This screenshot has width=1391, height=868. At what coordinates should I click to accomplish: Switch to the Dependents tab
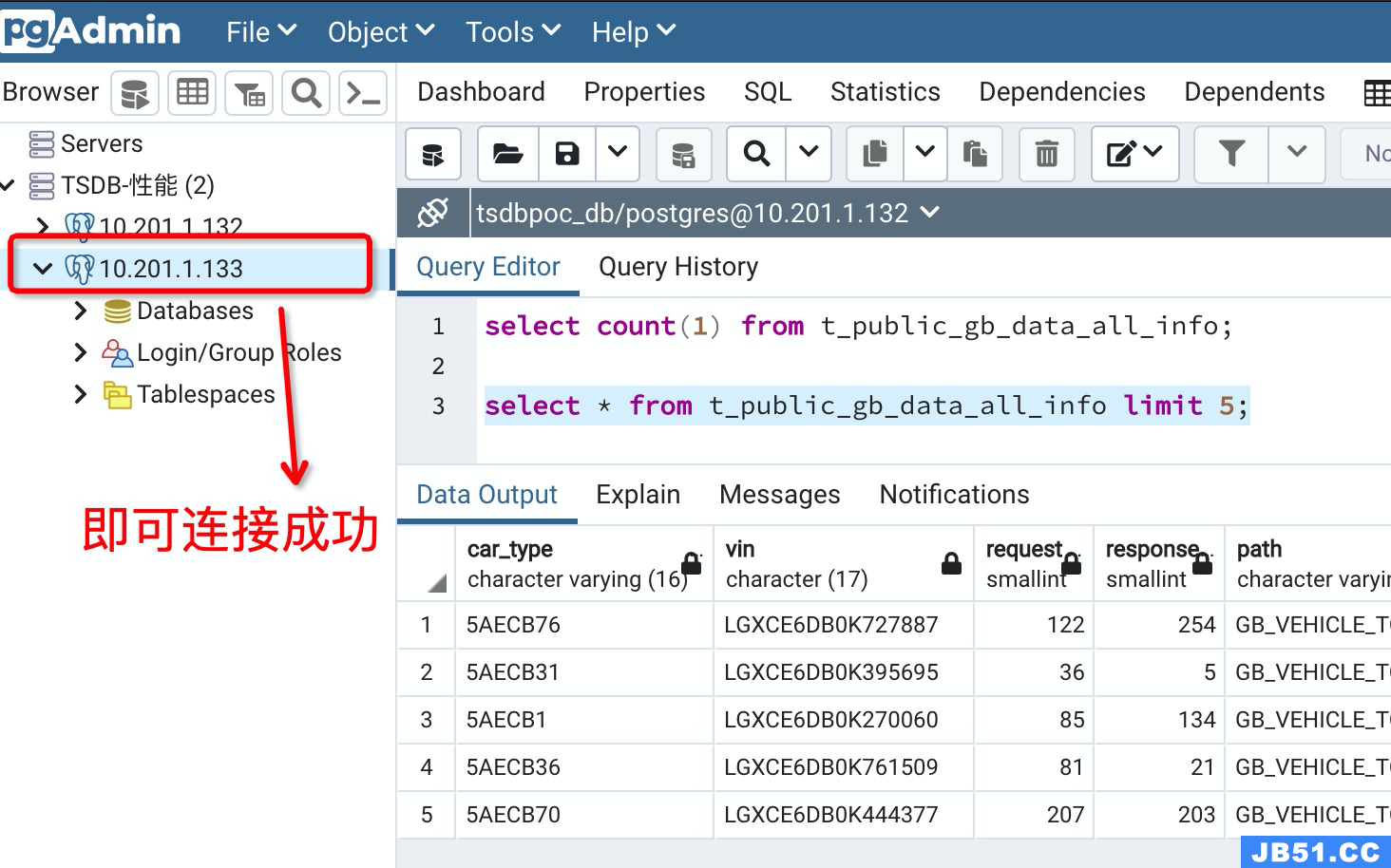click(1254, 92)
